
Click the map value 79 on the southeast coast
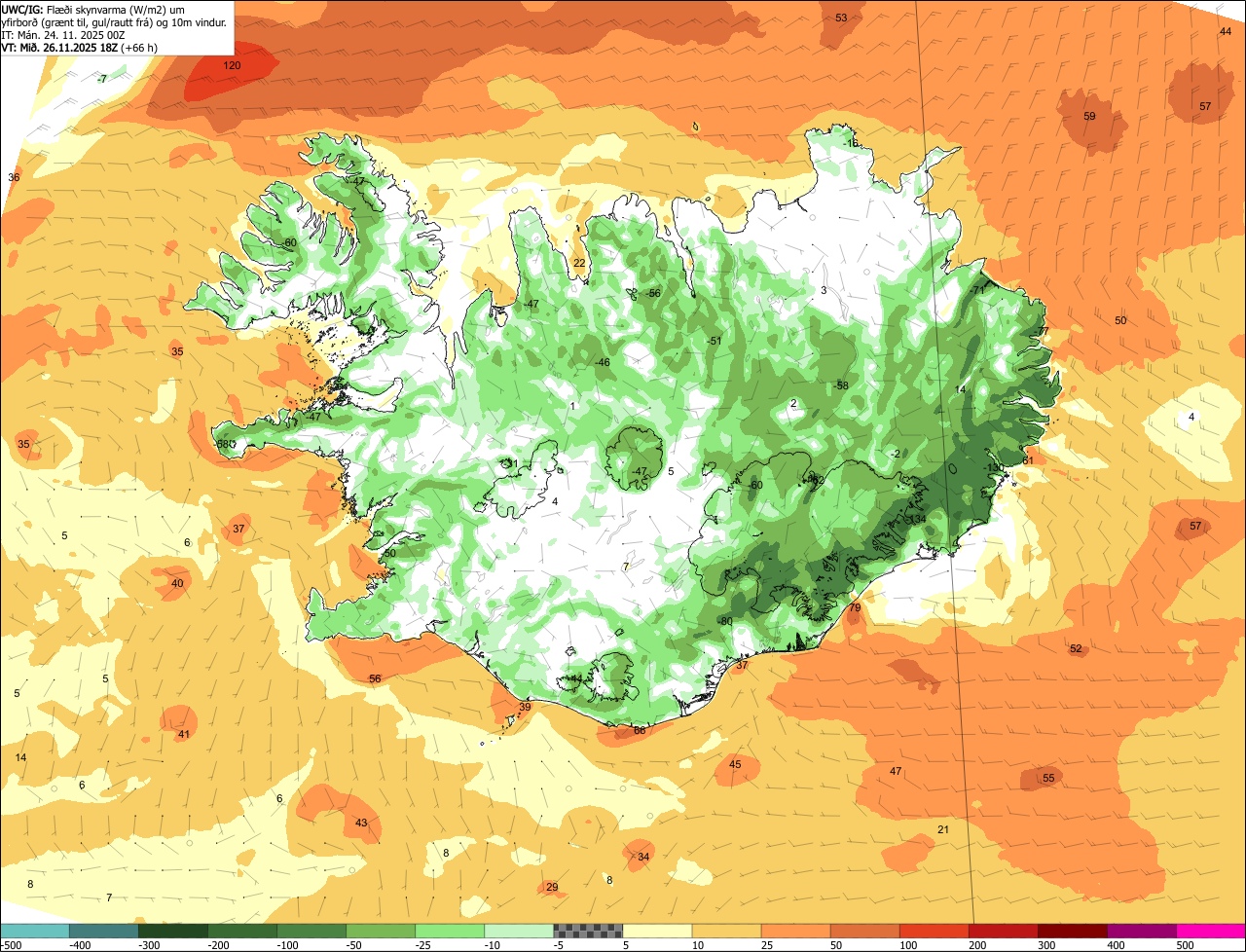(855, 607)
